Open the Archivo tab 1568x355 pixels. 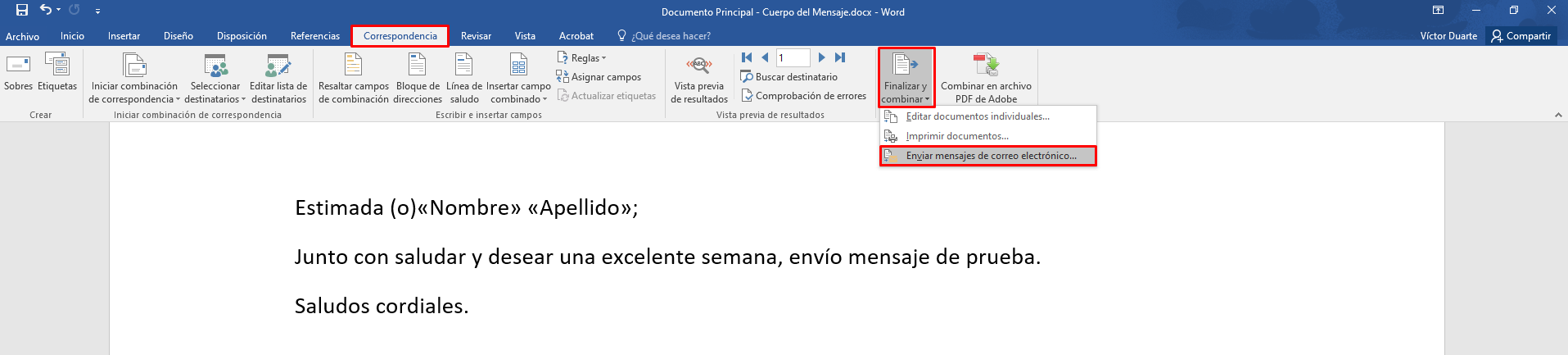pyautogui.click(x=22, y=36)
